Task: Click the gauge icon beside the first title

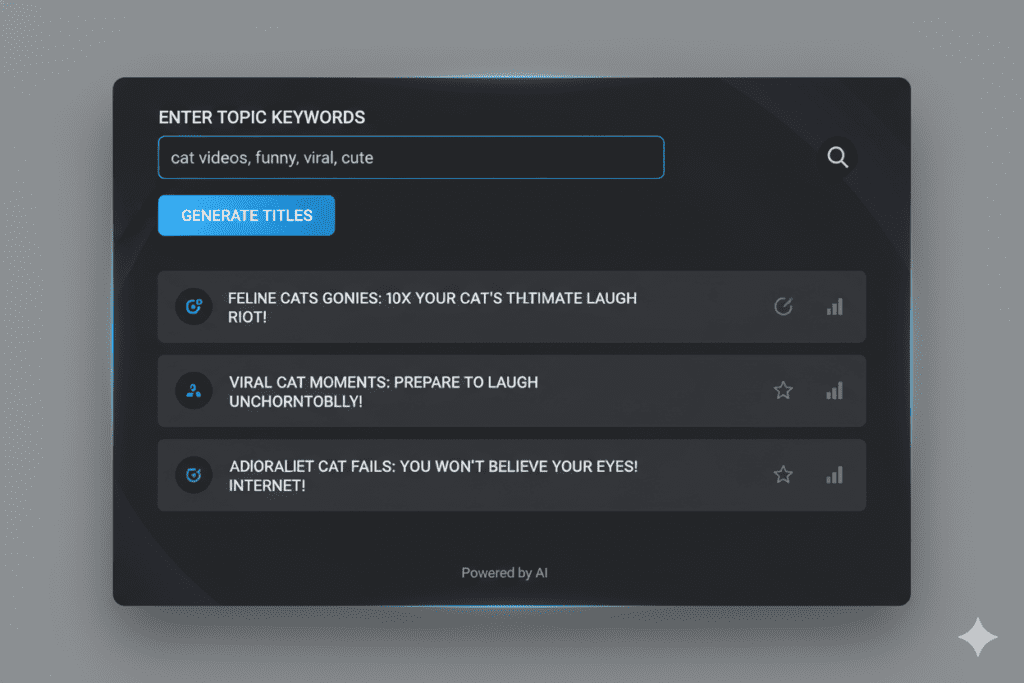Action: click(x=193, y=306)
